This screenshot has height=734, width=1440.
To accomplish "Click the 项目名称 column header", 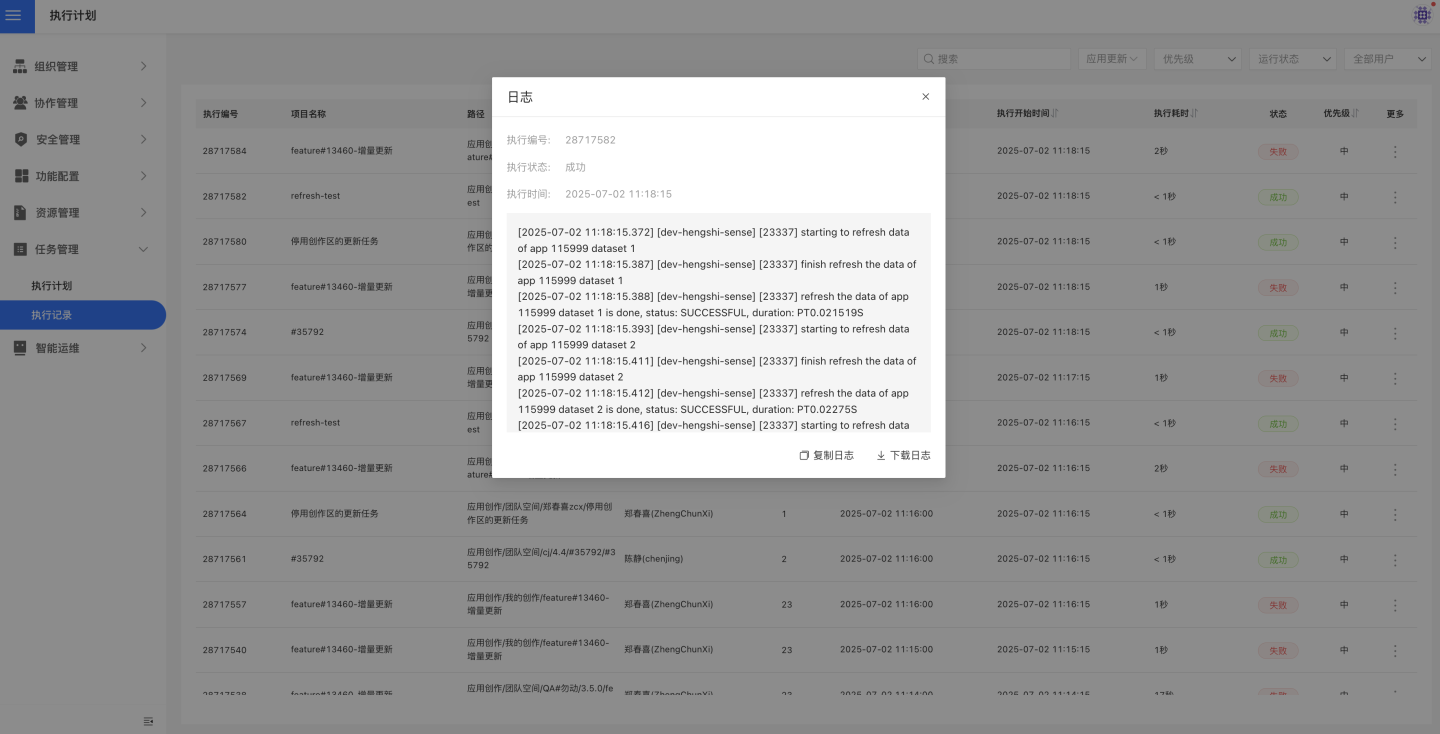I will (308, 114).
